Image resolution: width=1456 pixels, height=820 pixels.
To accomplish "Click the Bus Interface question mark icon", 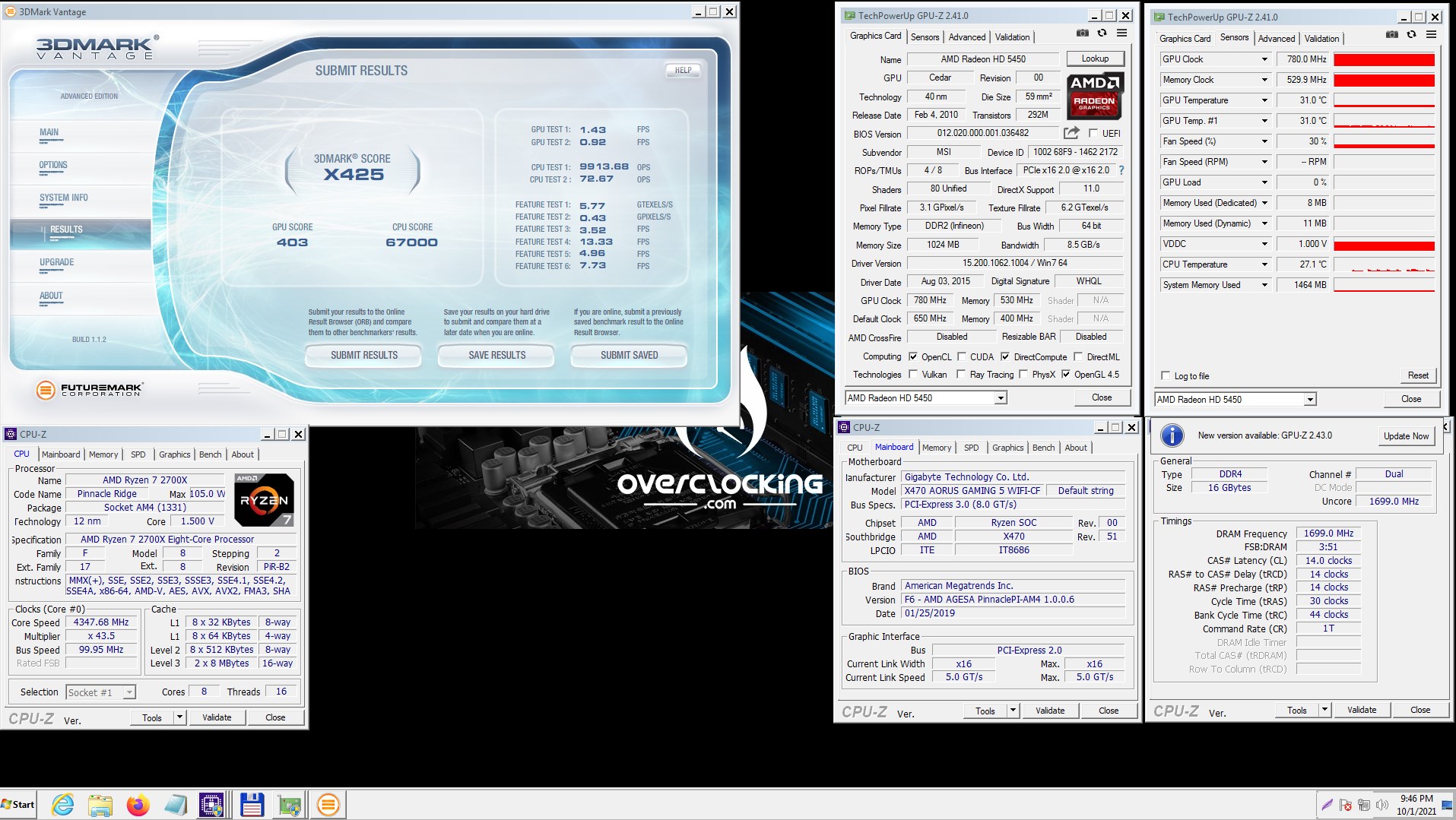I will pyautogui.click(x=1121, y=170).
